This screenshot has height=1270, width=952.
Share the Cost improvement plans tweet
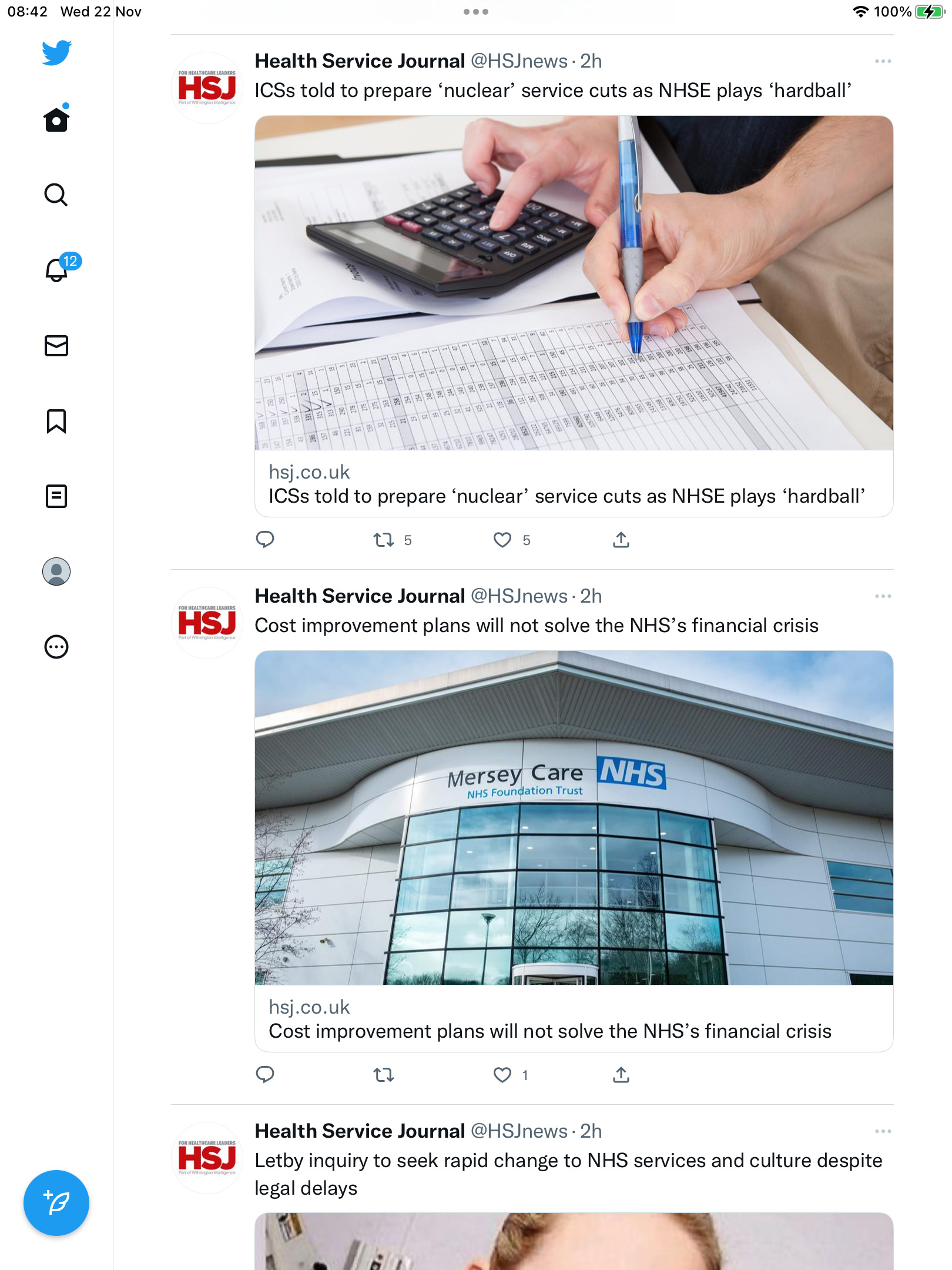(621, 1075)
